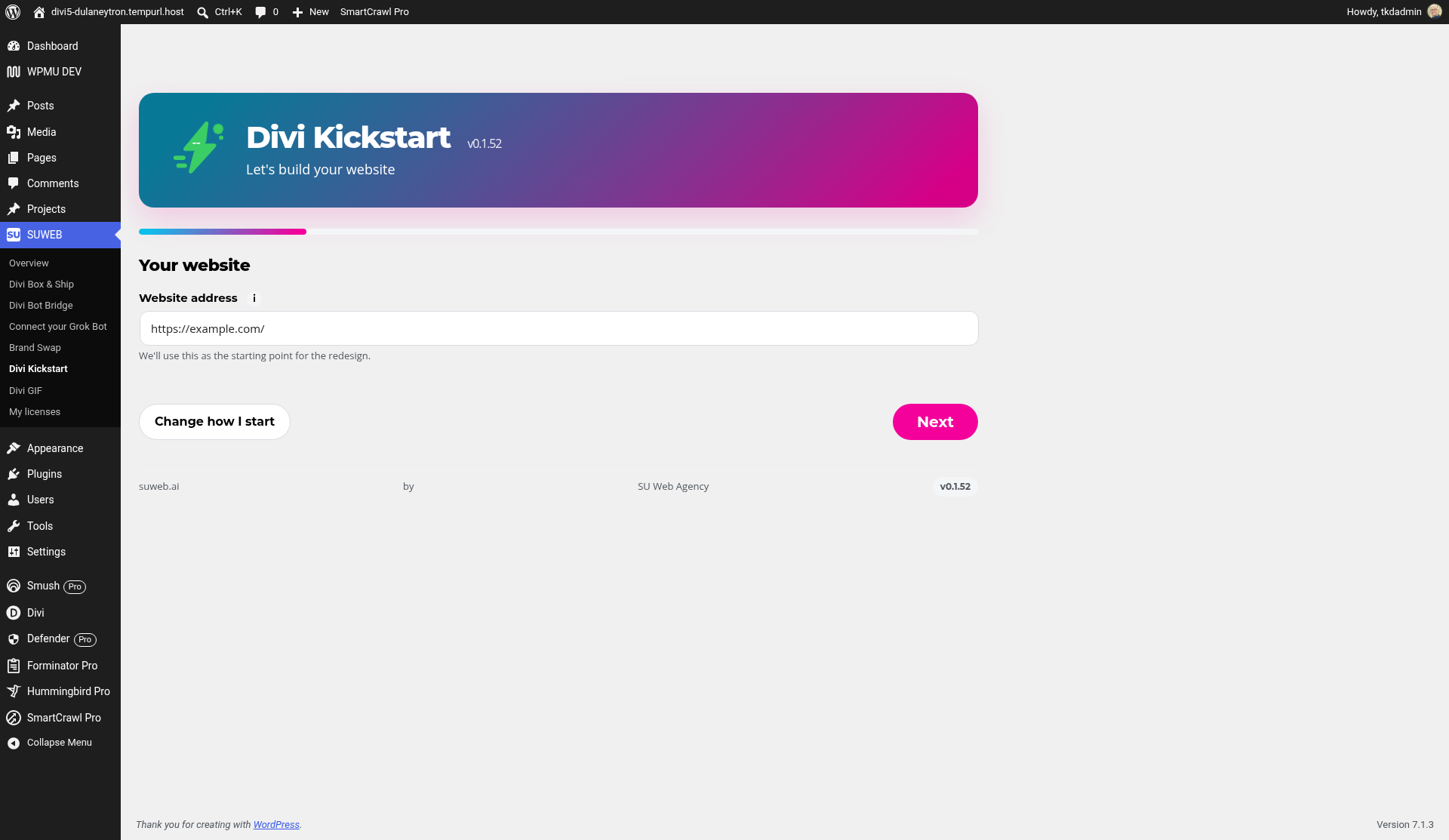The image size is (1449, 840).
Task: Open the WordPress footer link
Action: point(276,825)
